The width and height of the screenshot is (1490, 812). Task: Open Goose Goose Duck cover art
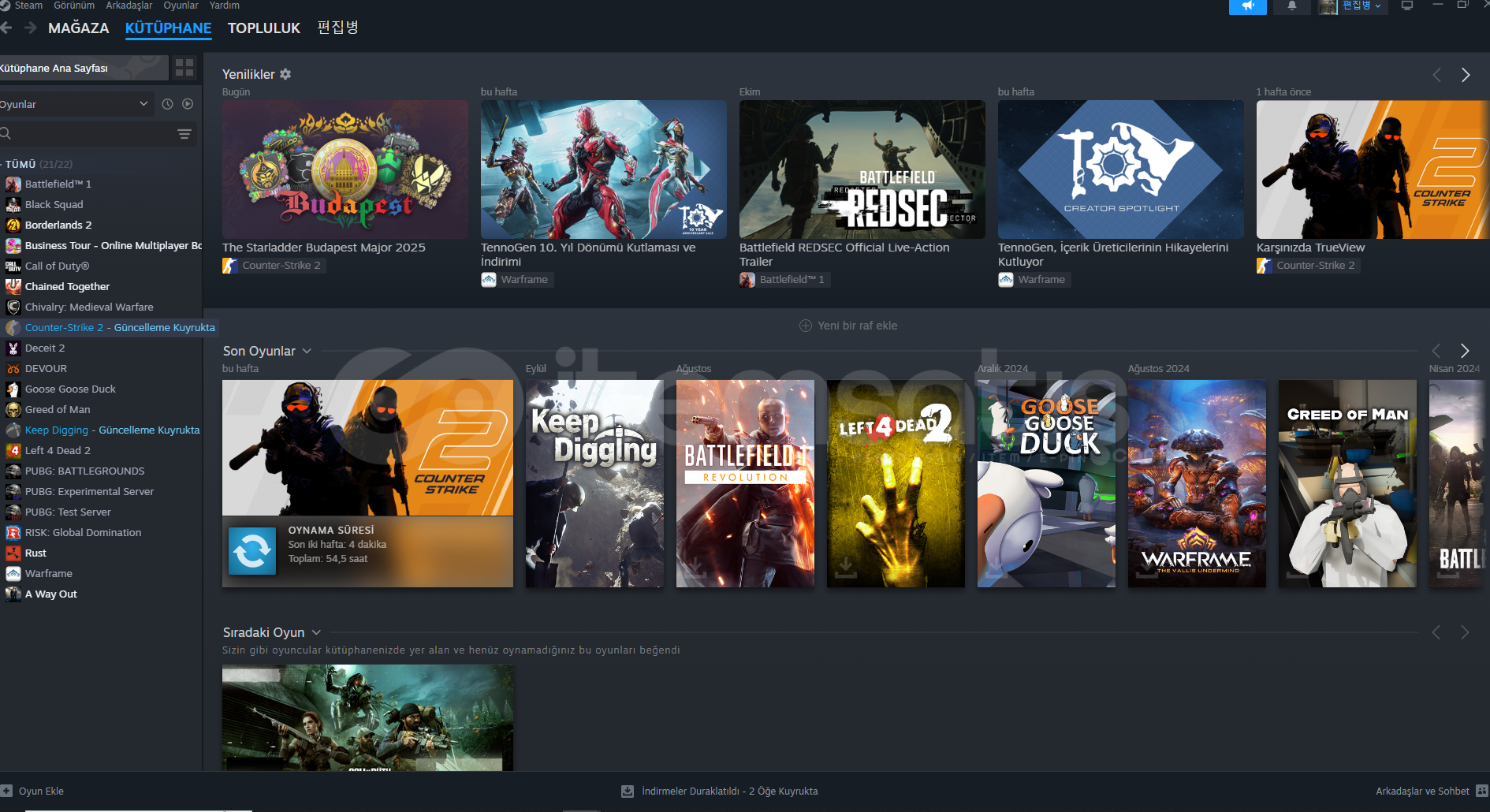tap(1046, 483)
